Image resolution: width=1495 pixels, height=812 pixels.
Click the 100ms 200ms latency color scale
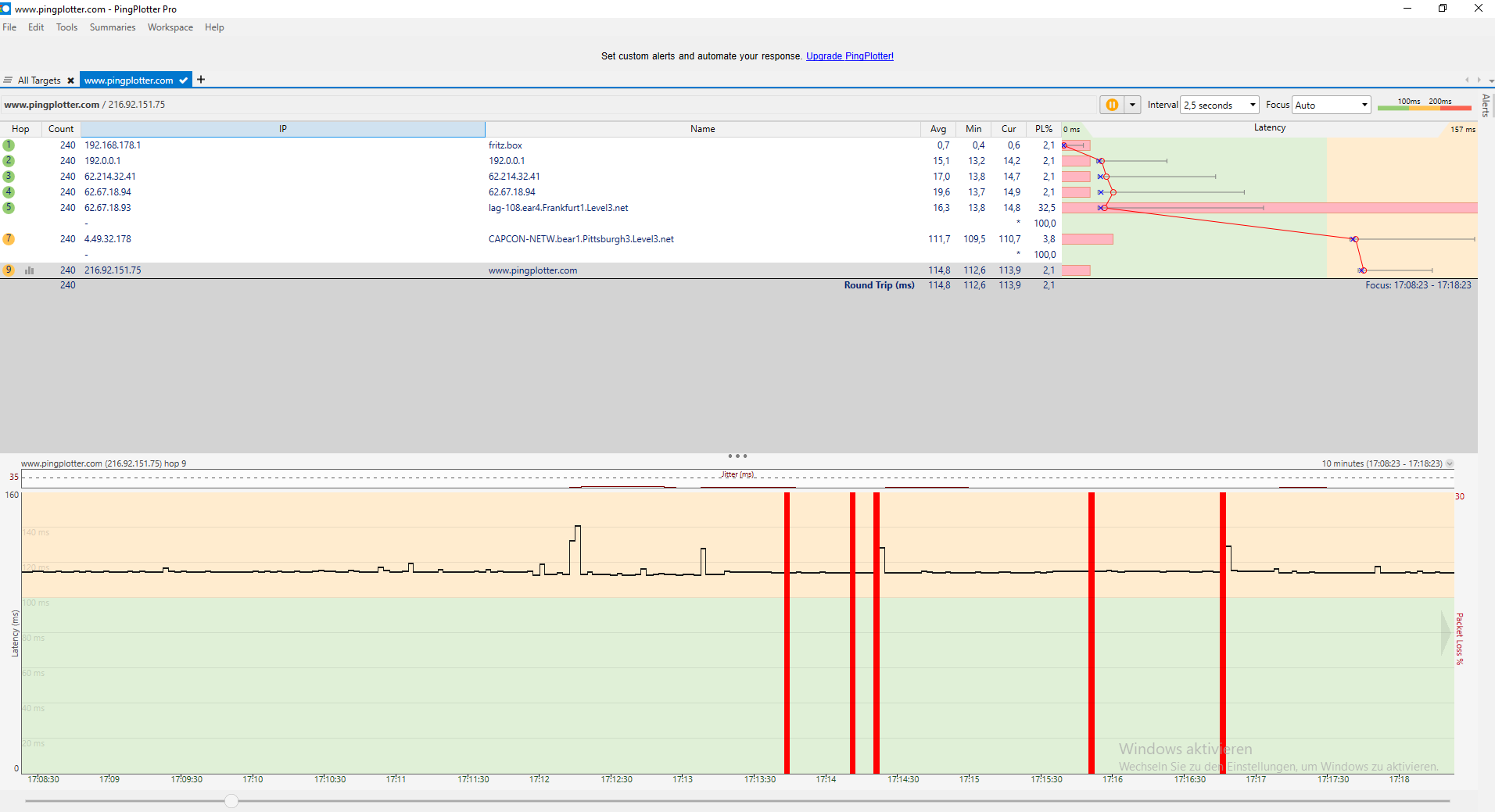click(1426, 105)
